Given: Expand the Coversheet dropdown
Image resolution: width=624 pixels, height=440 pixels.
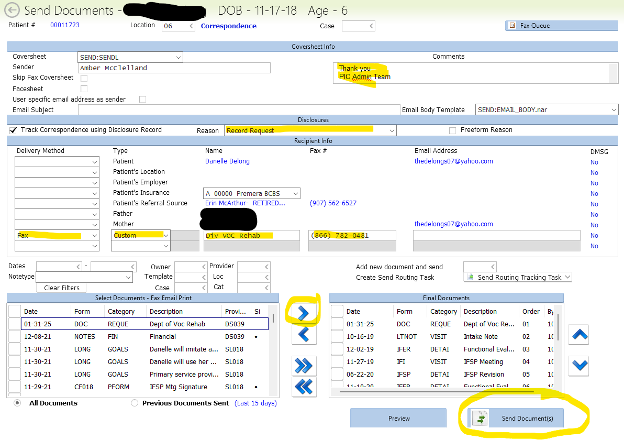Looking at the screenshot, I should point(178,58).
